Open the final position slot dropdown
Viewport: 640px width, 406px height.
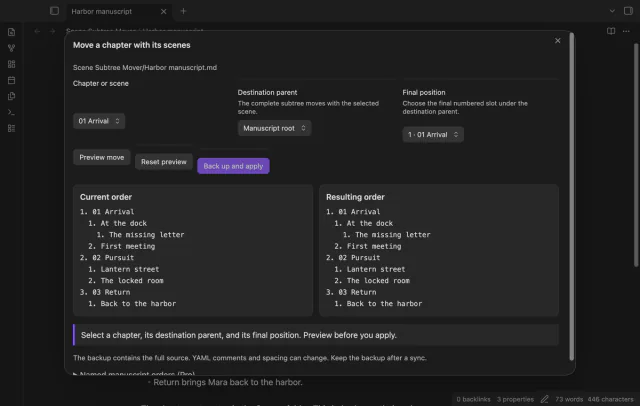click(x=433, y=135)
